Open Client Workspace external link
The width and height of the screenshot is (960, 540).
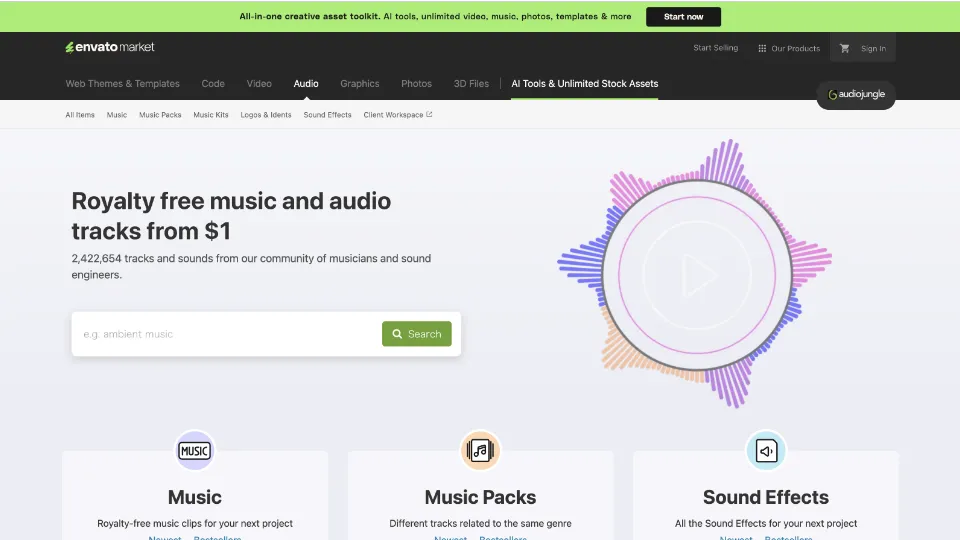pos(397,114)
